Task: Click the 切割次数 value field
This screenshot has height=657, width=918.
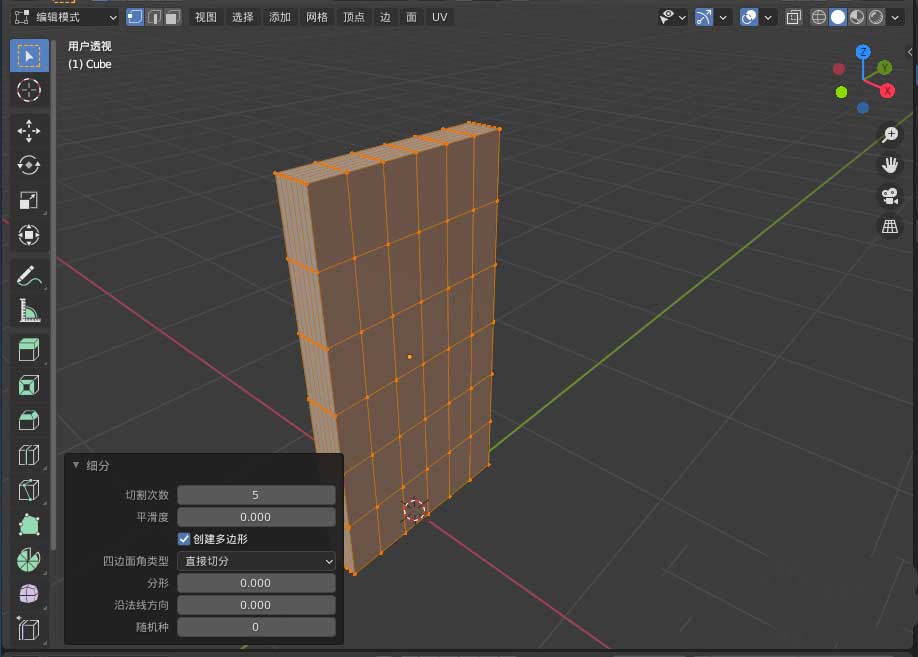Action: [x=256, y=495]
